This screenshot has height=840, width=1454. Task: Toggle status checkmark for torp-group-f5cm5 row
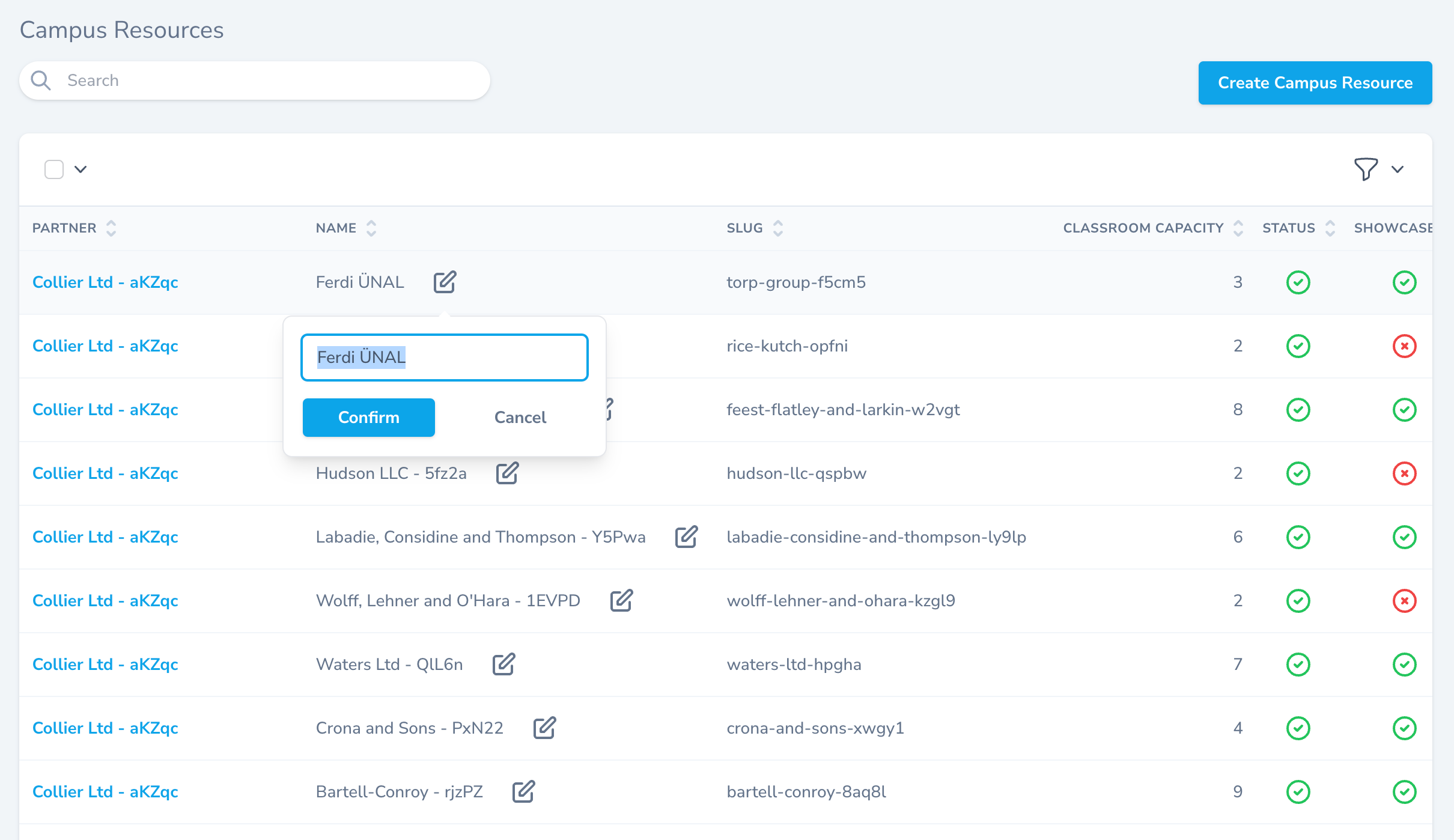(1298, 282)
